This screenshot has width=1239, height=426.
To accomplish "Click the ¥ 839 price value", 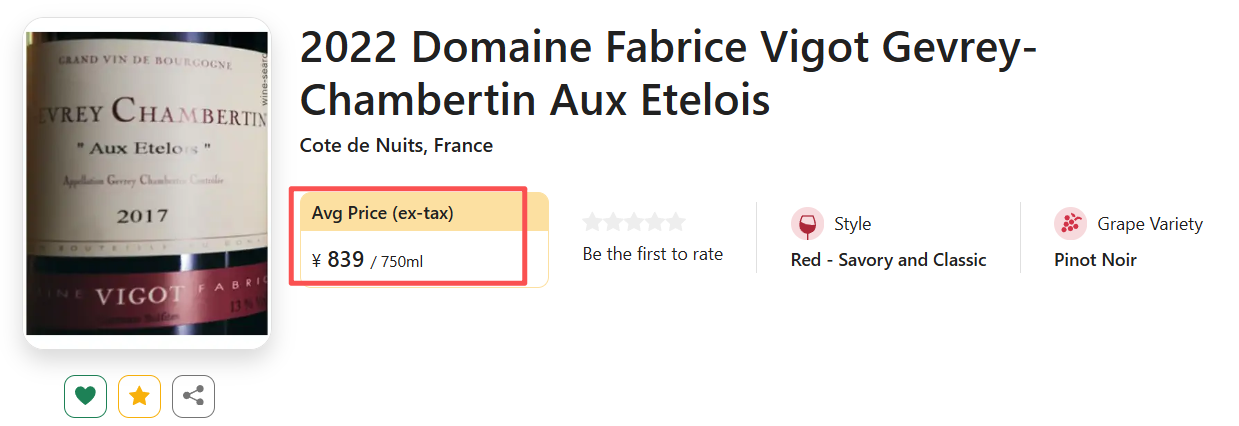I will click(345, 260).
